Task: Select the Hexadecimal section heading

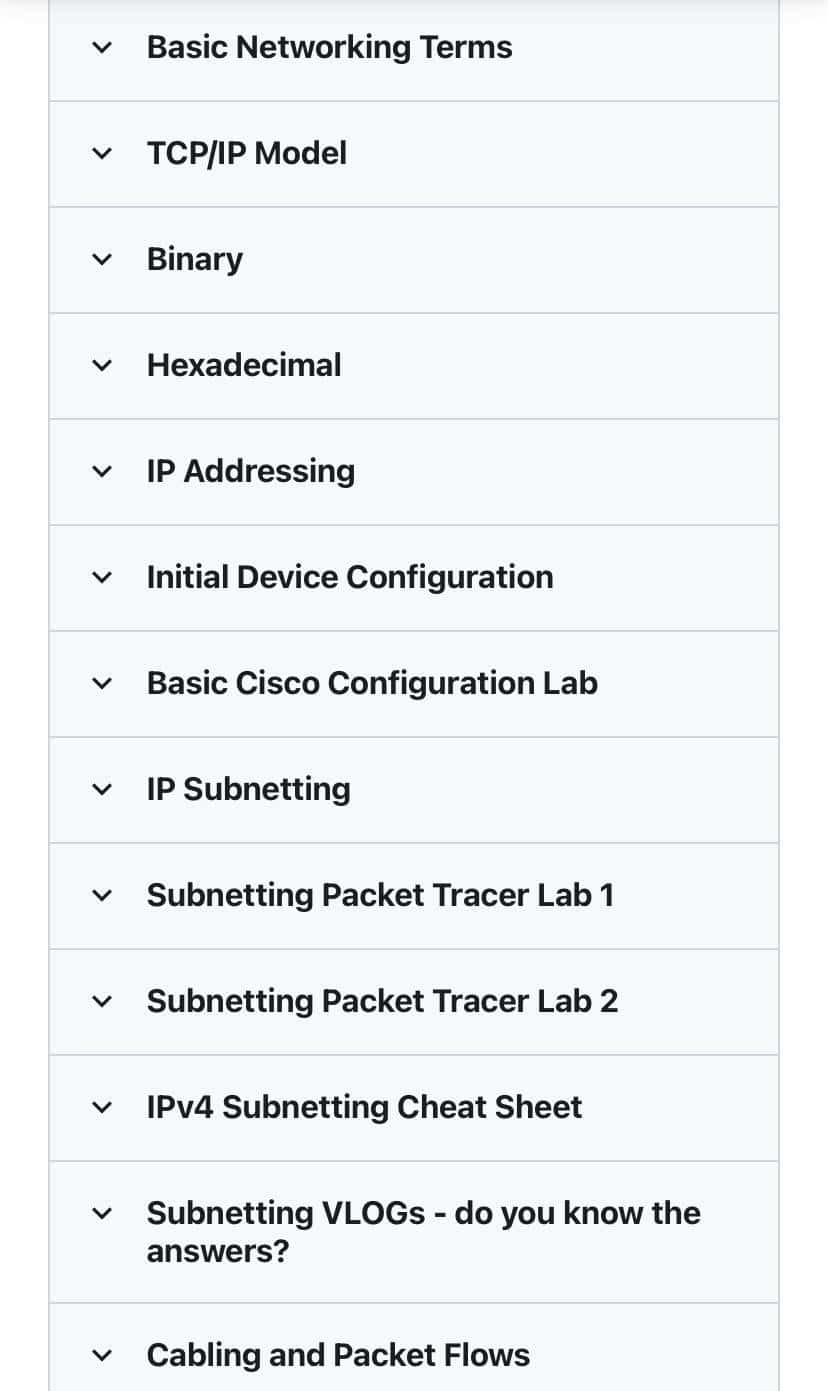Action: pyautogui.click(x=244, y=365)
